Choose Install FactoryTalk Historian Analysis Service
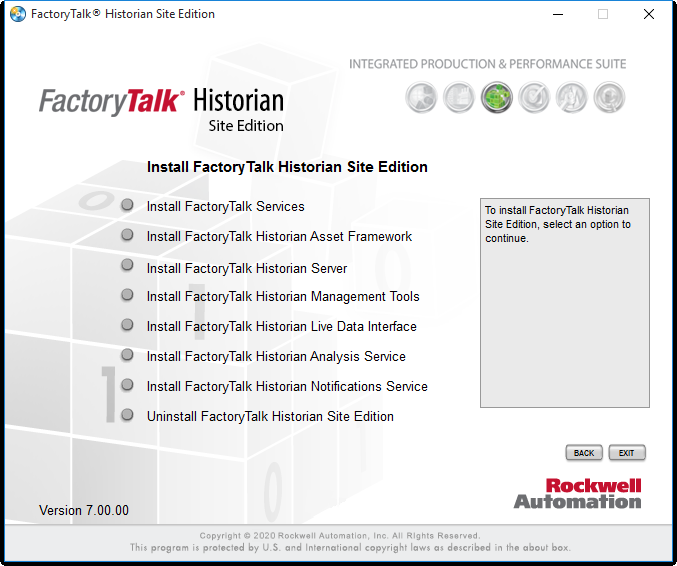677x566 pixels. (x=276, y=357)
